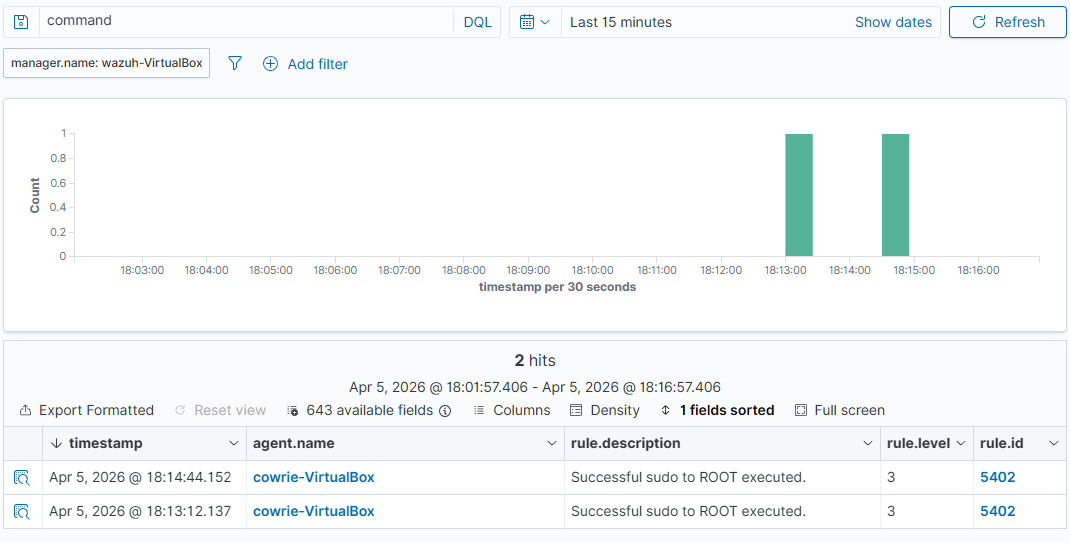The height and width of the screenshot is (543, 1070).
Task: Inspect the 18:14:44 document details
Action: coord(22,478)
